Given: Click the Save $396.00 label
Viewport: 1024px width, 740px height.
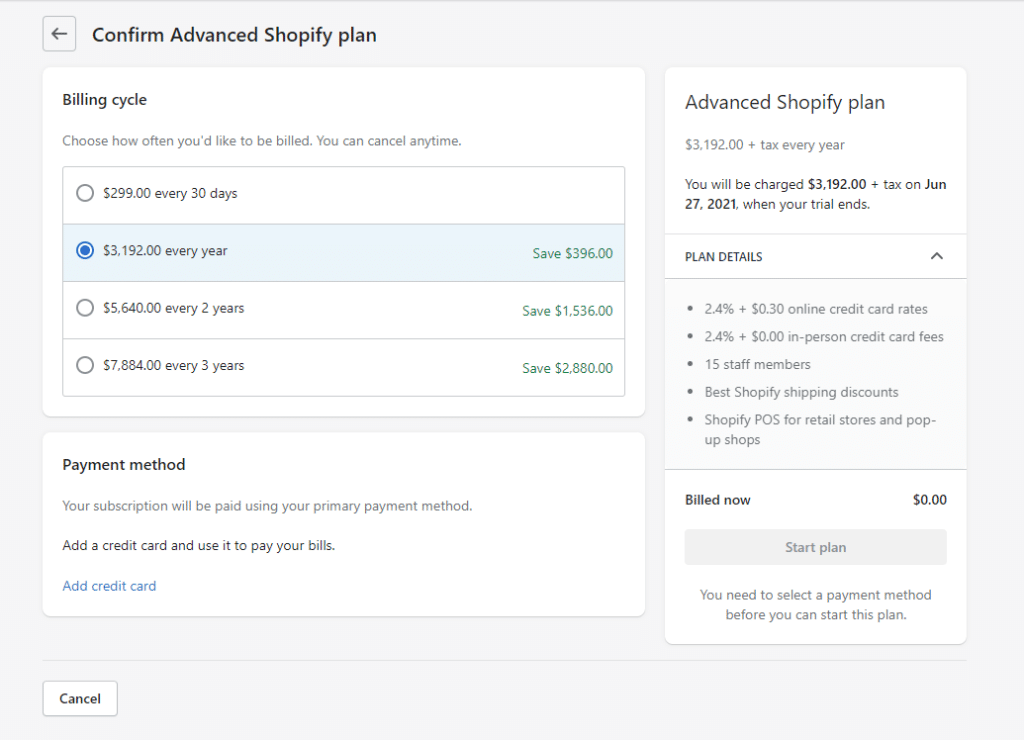Looking at the screenshot, I should point(573,253).
